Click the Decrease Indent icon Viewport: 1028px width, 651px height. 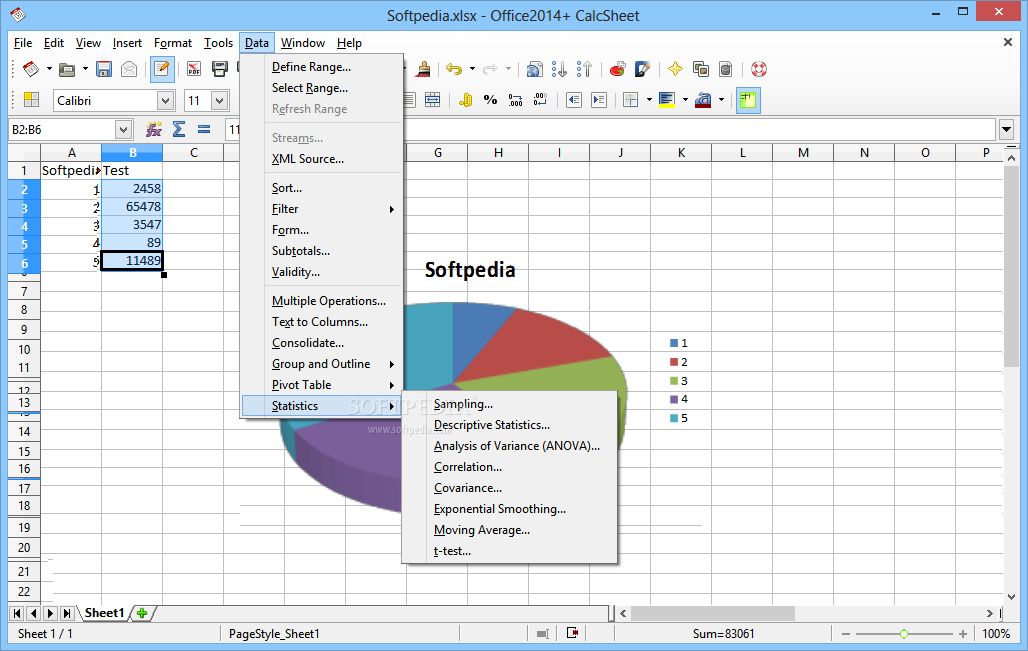point(574,100)
